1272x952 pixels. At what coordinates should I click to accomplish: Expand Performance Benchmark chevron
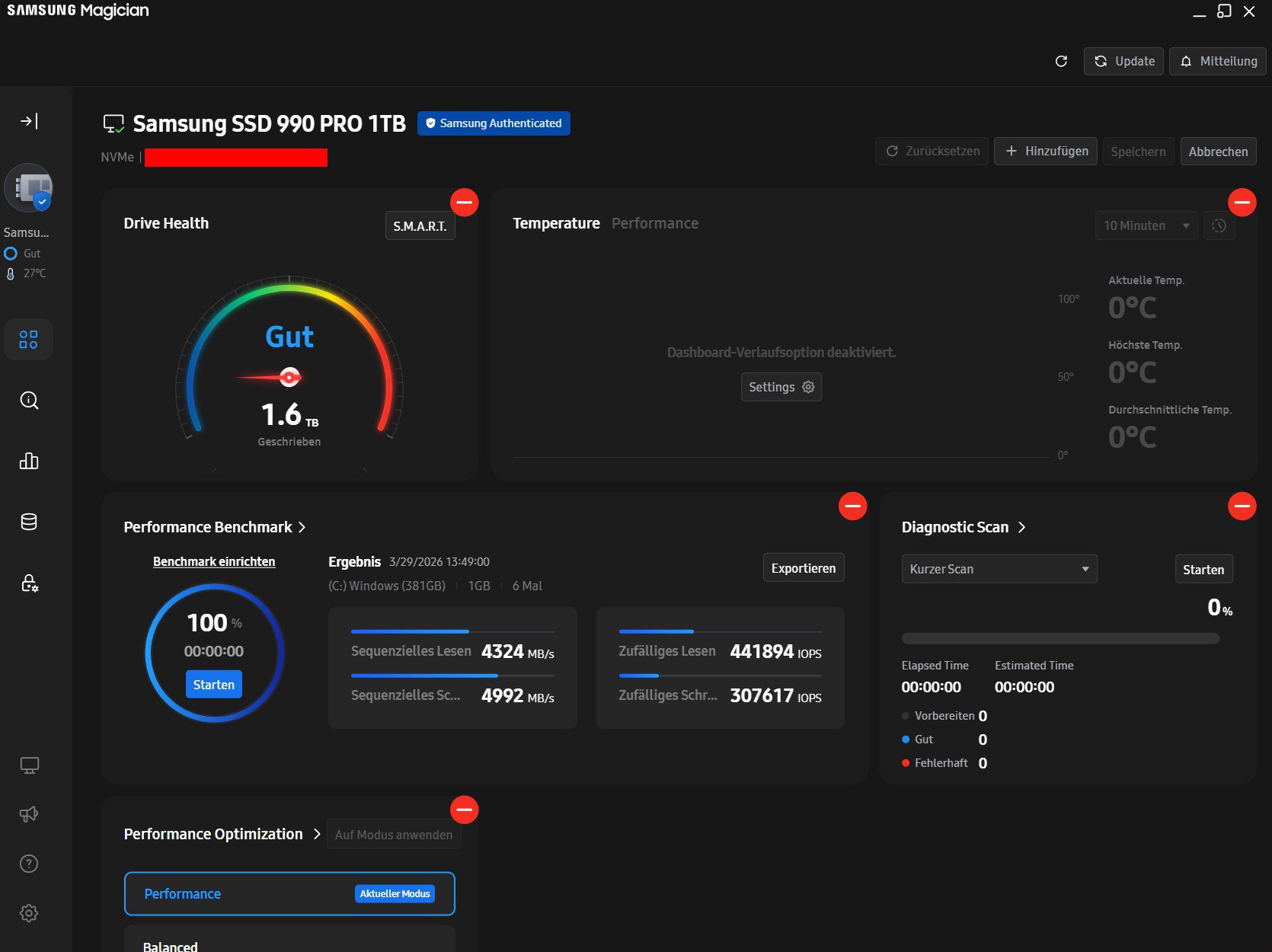(302, 527)
